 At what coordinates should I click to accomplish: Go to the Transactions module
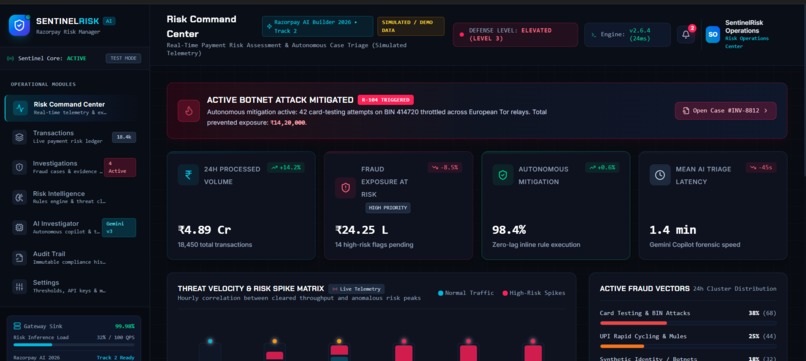[x=75, y=137]
